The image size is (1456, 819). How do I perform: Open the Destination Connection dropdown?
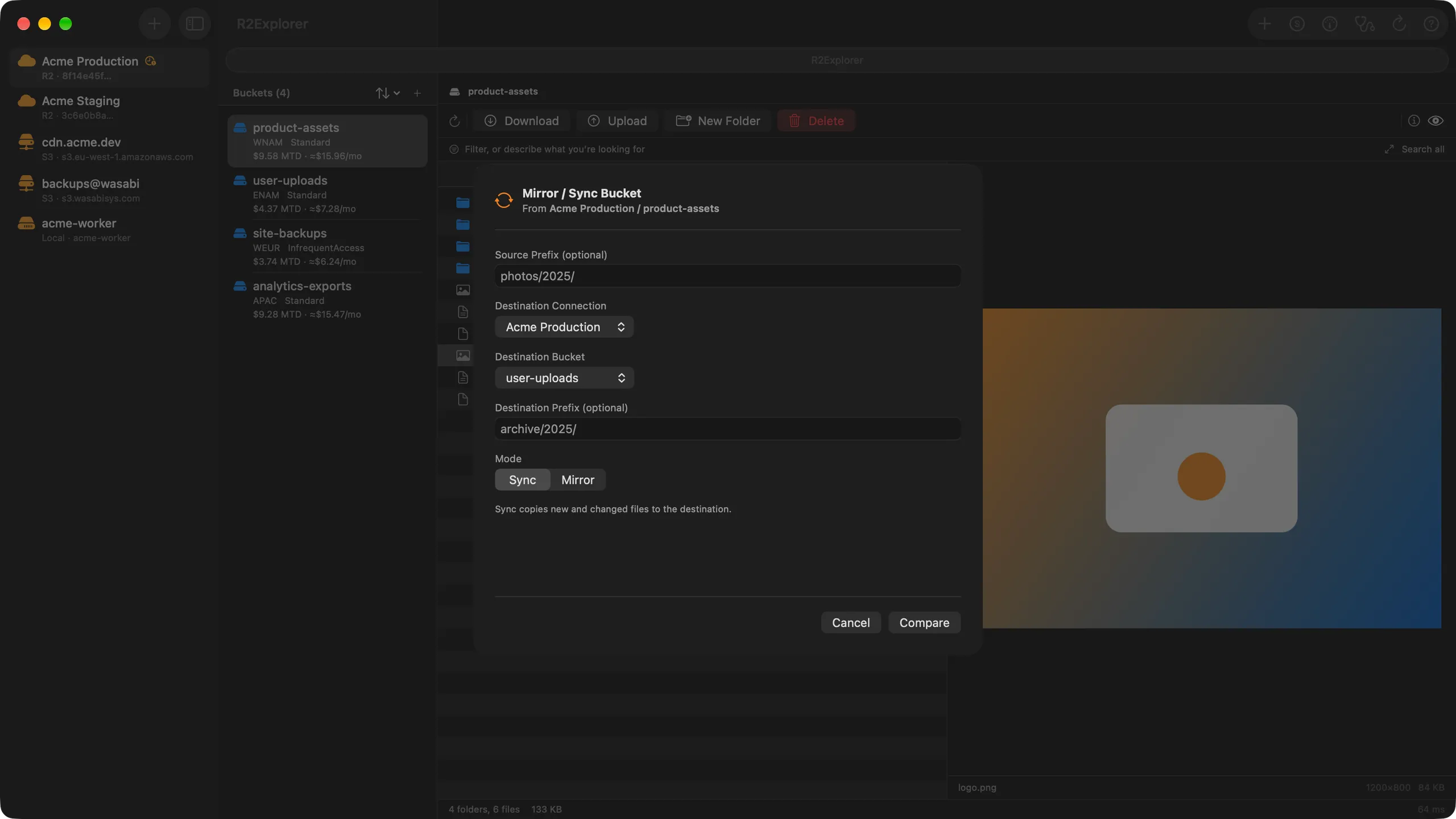pyautogui.click(x=564, y=327)
